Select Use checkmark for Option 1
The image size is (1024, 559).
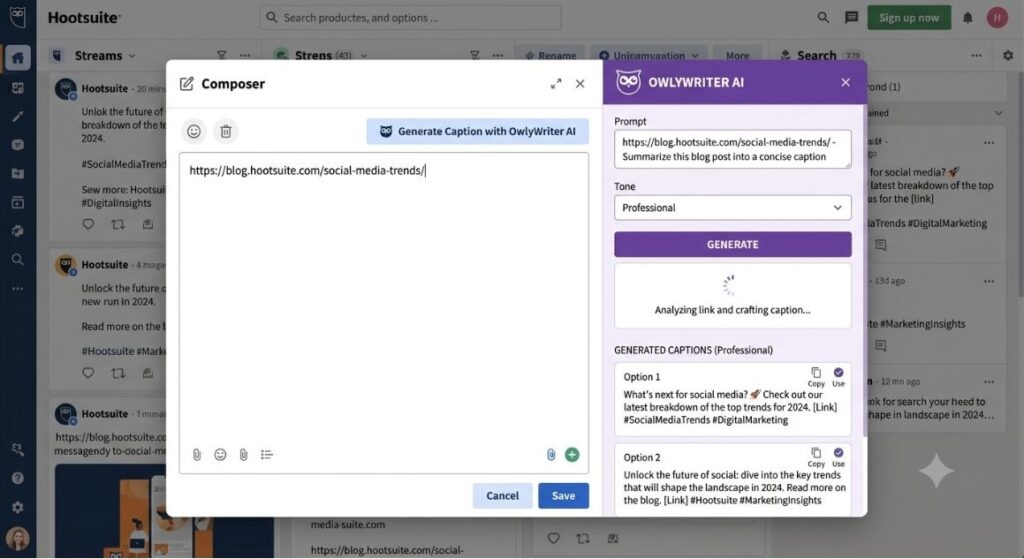point(839,377)
